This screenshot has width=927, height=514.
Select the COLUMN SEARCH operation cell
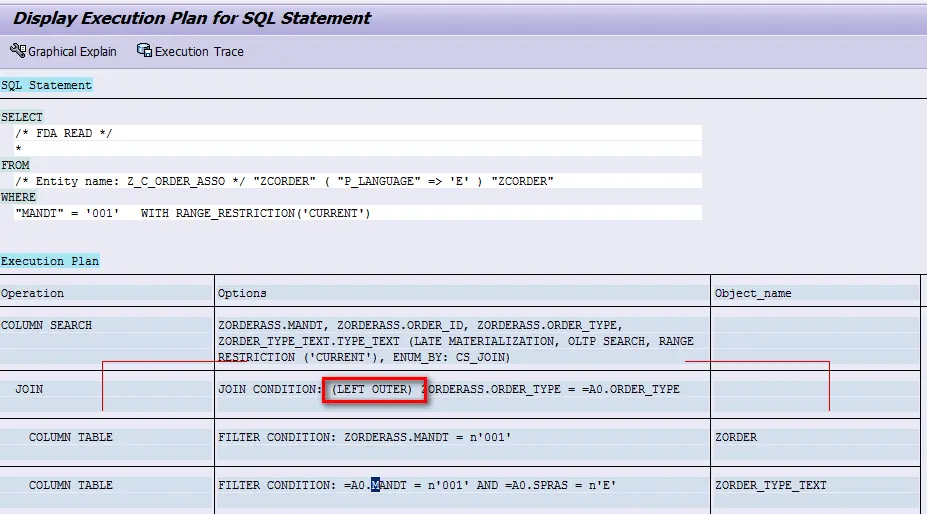(46, 325)
